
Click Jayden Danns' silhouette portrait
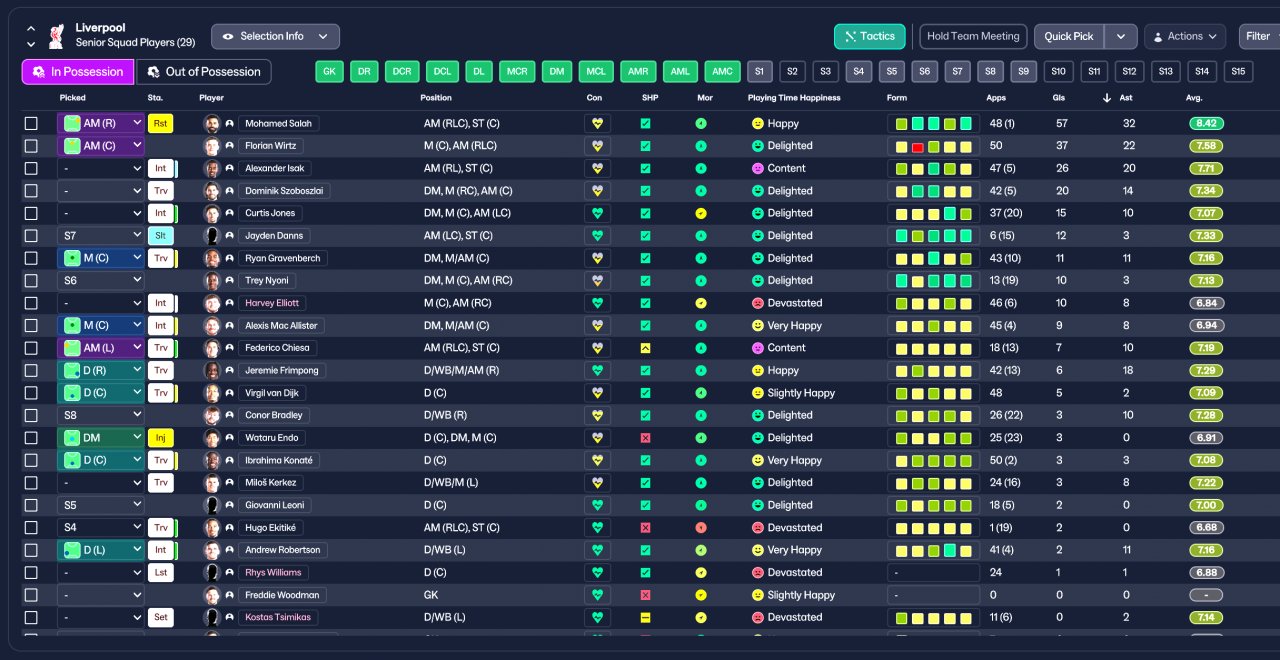[x=211, y=236]
